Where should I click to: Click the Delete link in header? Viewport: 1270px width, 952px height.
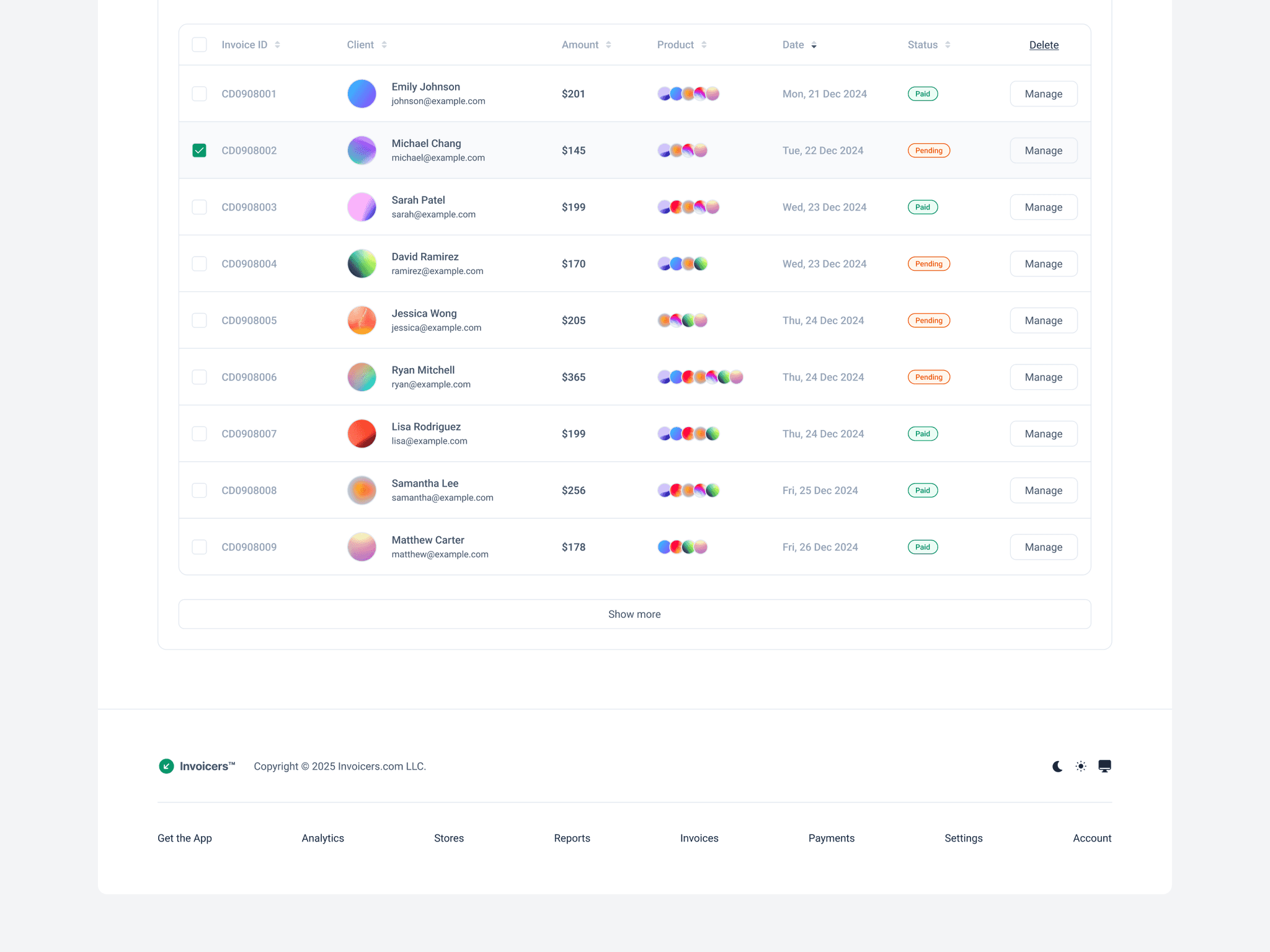[1044, 45]
